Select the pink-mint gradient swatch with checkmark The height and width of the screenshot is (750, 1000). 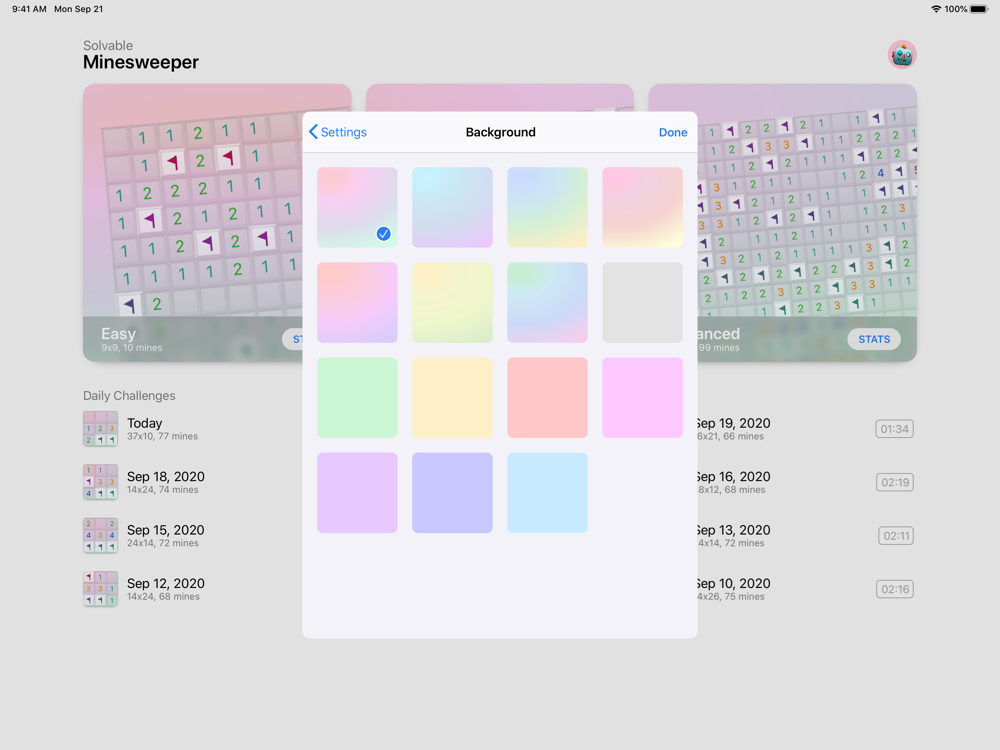(x=357, y=207)
